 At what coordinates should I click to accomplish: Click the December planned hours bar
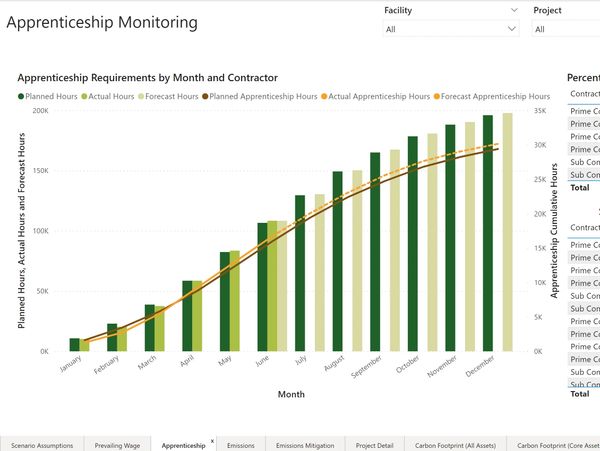tap(488, 233)
